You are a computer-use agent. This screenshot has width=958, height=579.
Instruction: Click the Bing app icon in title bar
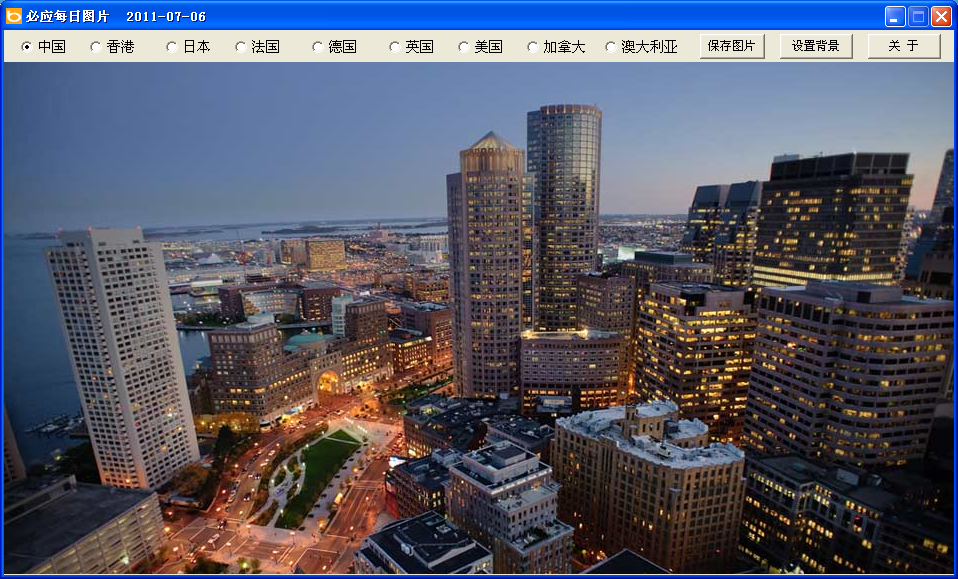[14, 16]
